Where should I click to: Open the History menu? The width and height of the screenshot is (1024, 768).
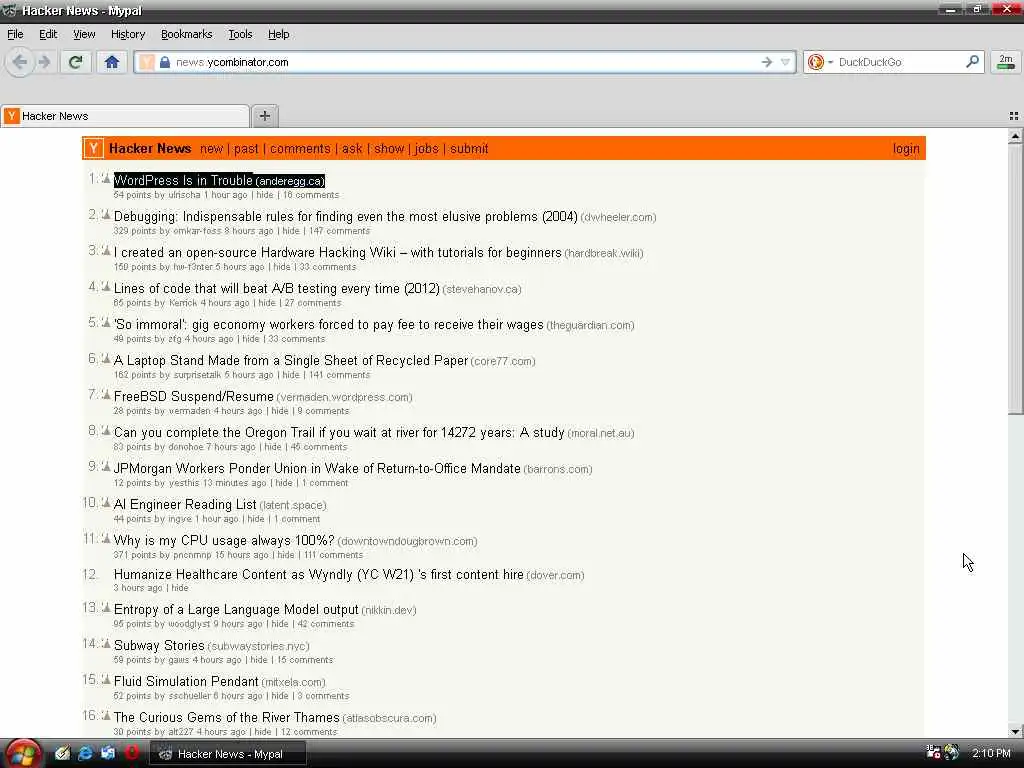[127, 34]
